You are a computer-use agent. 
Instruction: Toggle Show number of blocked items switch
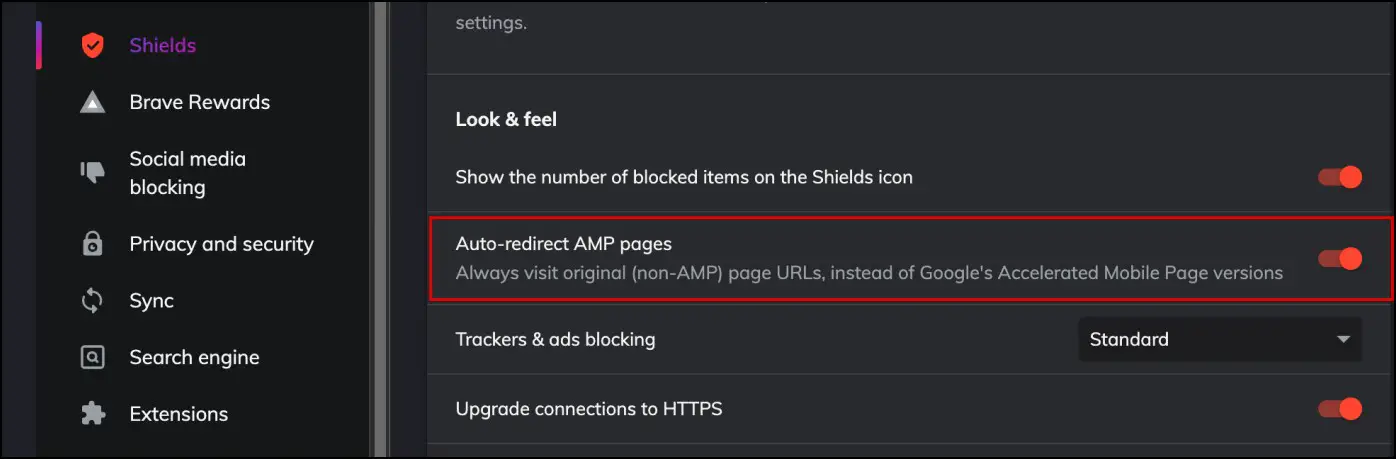(x=1340, y=177)
